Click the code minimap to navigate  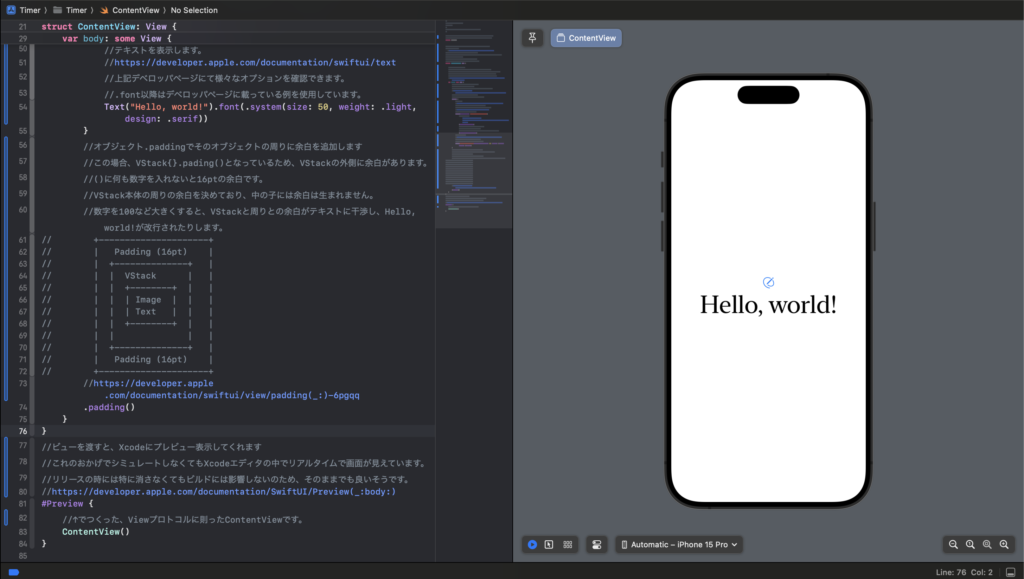coord(470,120)
